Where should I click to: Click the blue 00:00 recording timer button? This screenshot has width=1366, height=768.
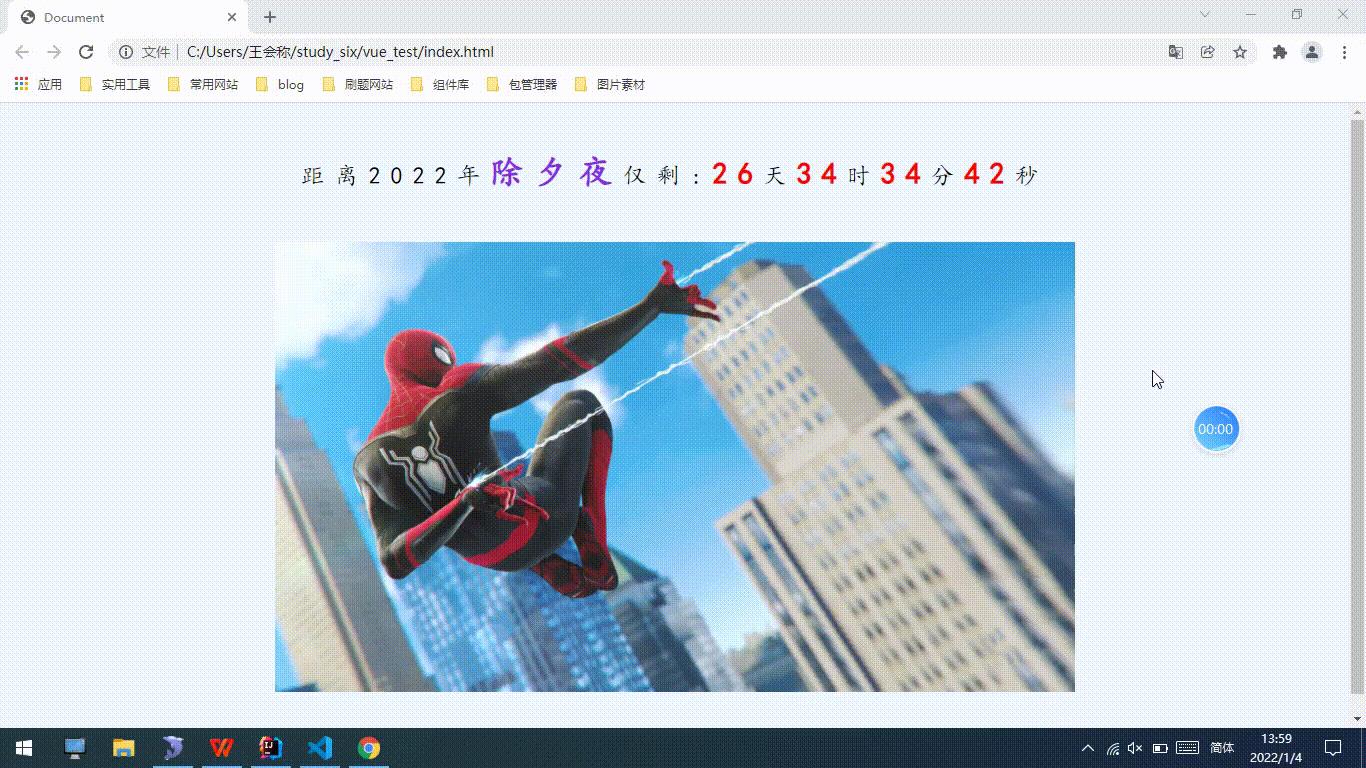tap(1216, 429)
